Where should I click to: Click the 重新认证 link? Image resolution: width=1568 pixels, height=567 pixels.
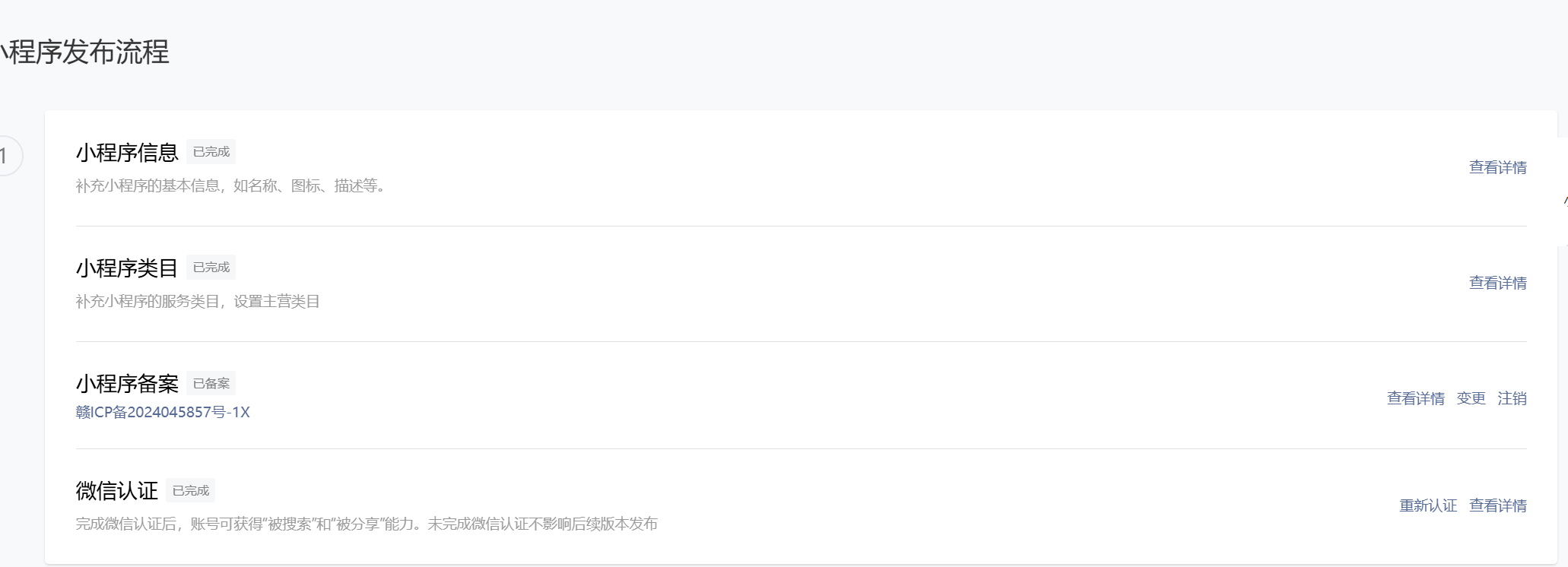(x=1428, y=505)
